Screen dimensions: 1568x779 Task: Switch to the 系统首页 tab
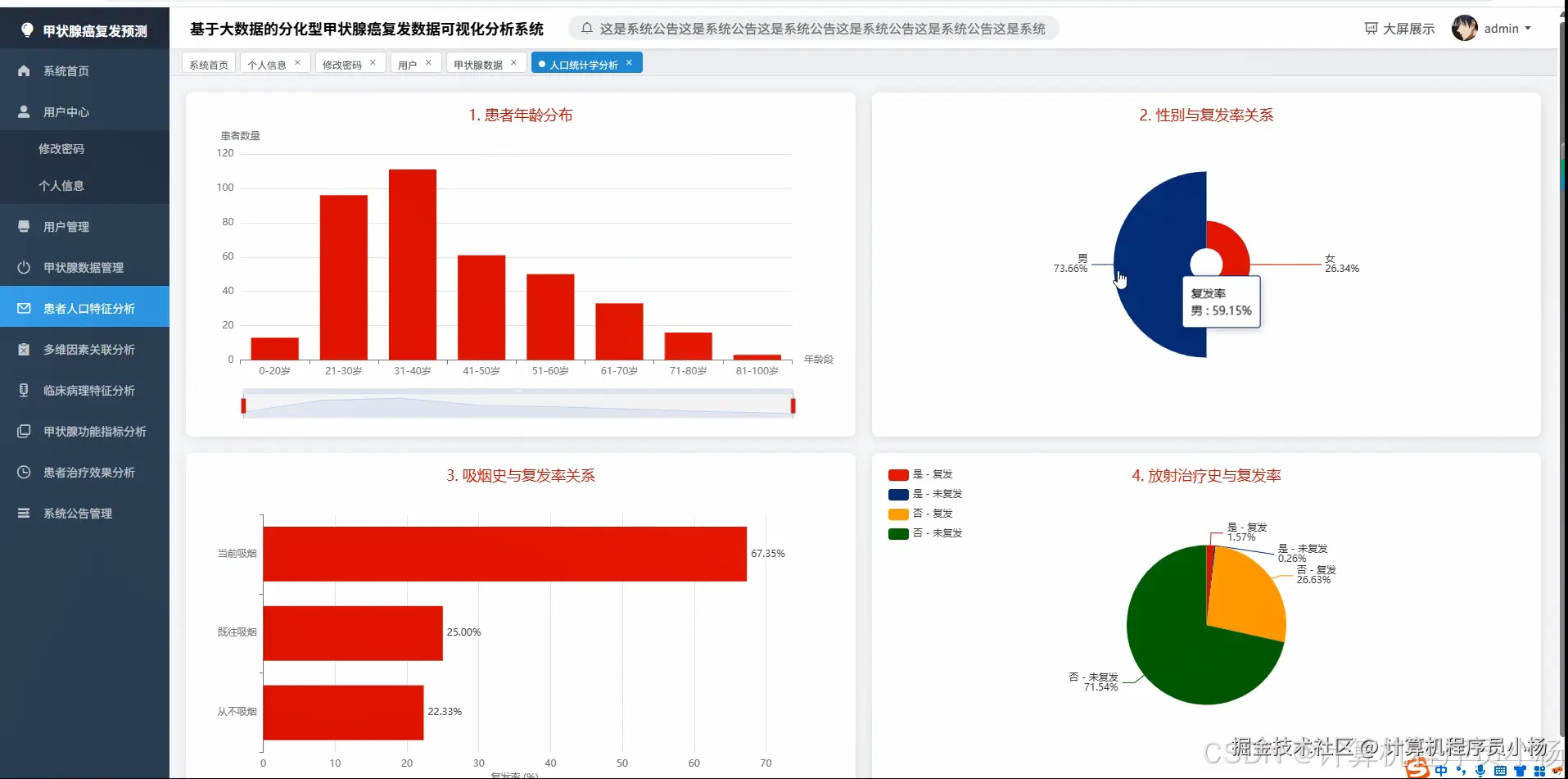[209, 64]
